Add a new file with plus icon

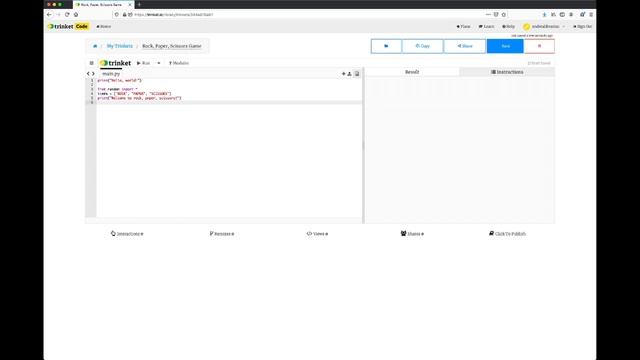click(343, 74)
